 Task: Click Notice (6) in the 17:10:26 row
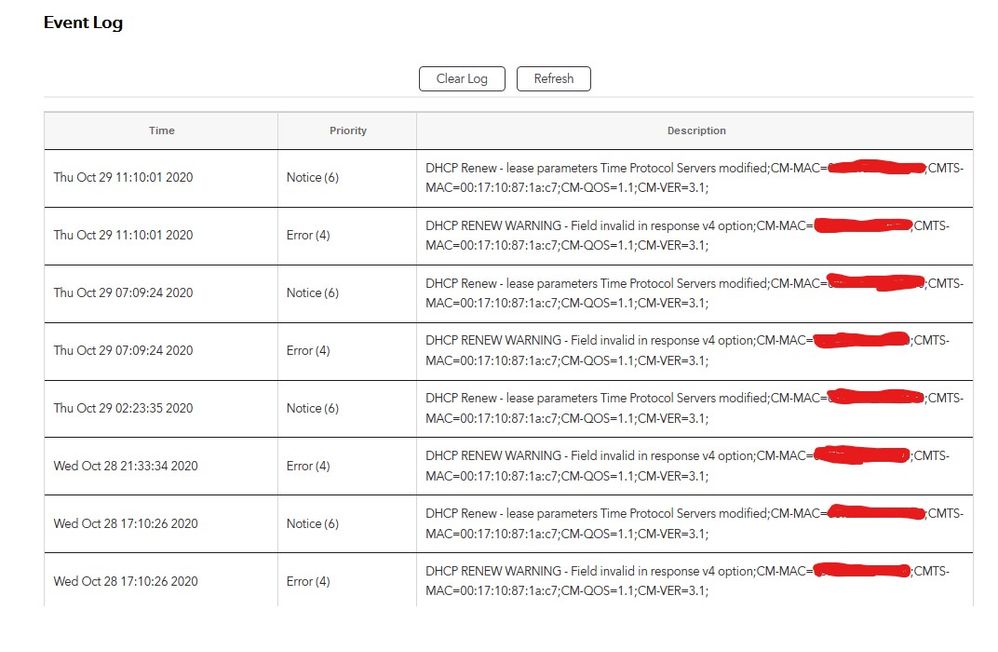(313, 523)
